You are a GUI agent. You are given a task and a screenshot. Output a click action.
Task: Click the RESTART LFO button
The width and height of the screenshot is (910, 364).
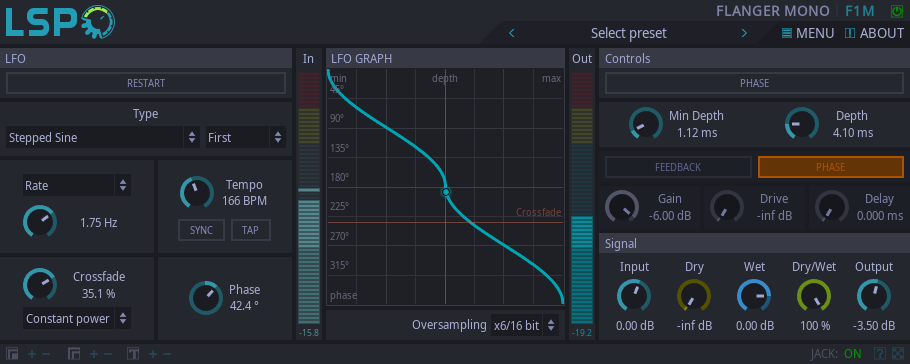(x=146, y=83)
